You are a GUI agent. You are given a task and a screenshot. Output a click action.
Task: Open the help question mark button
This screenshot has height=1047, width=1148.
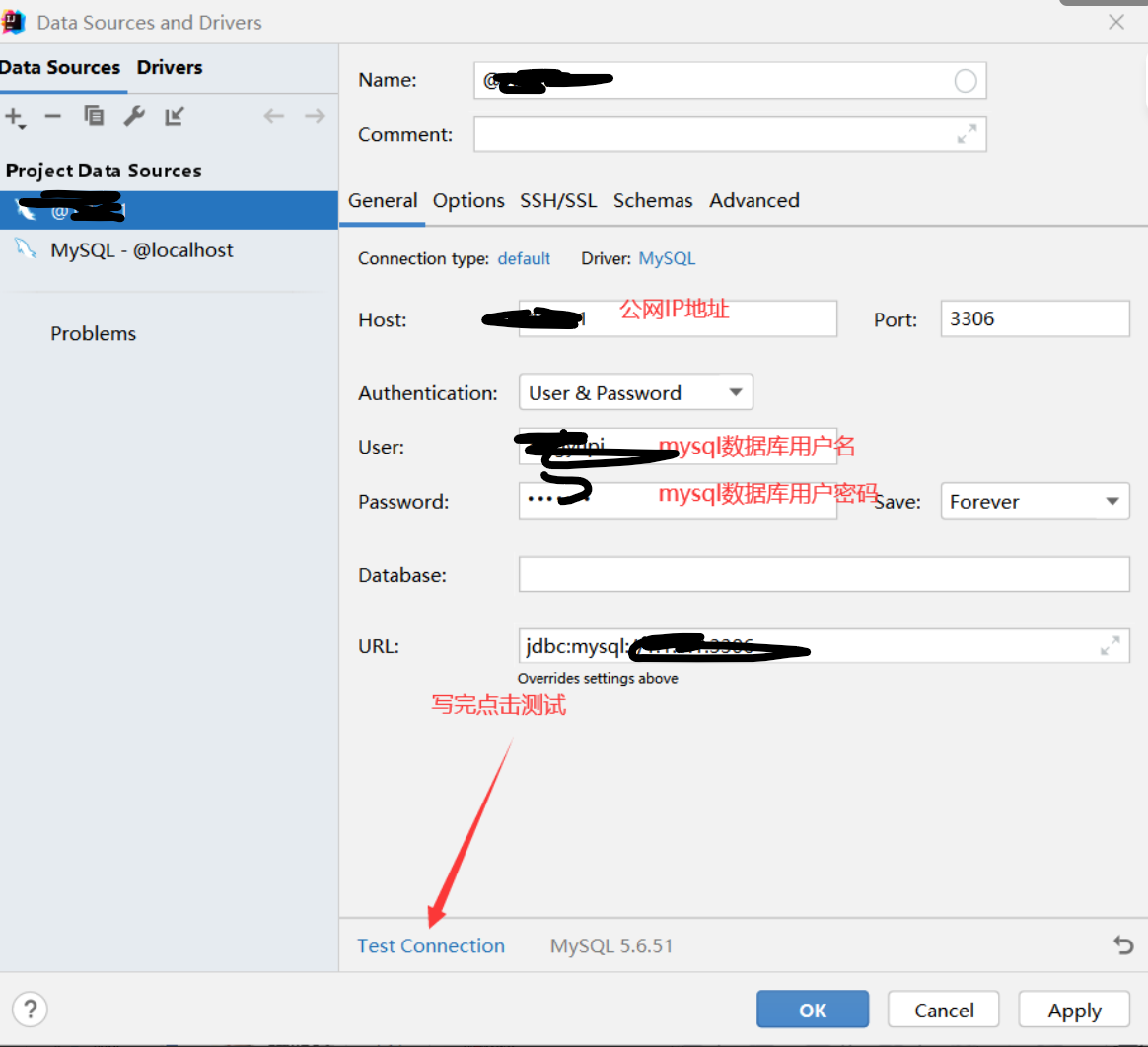pyautogui.click(x=31, y=1009)
